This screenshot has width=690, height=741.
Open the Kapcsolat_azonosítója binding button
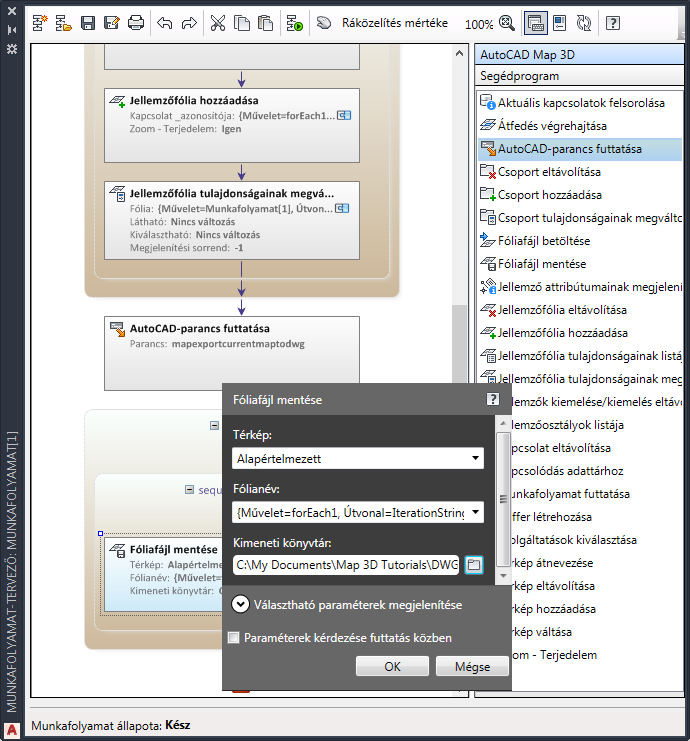pos(344,115)
